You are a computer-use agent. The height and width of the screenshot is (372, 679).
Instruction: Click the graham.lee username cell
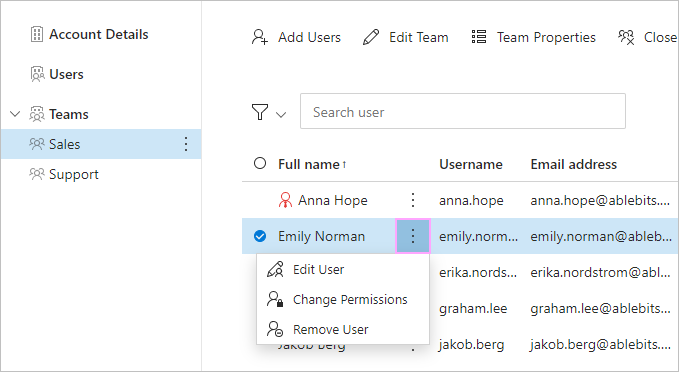click(x=473, y=308)
